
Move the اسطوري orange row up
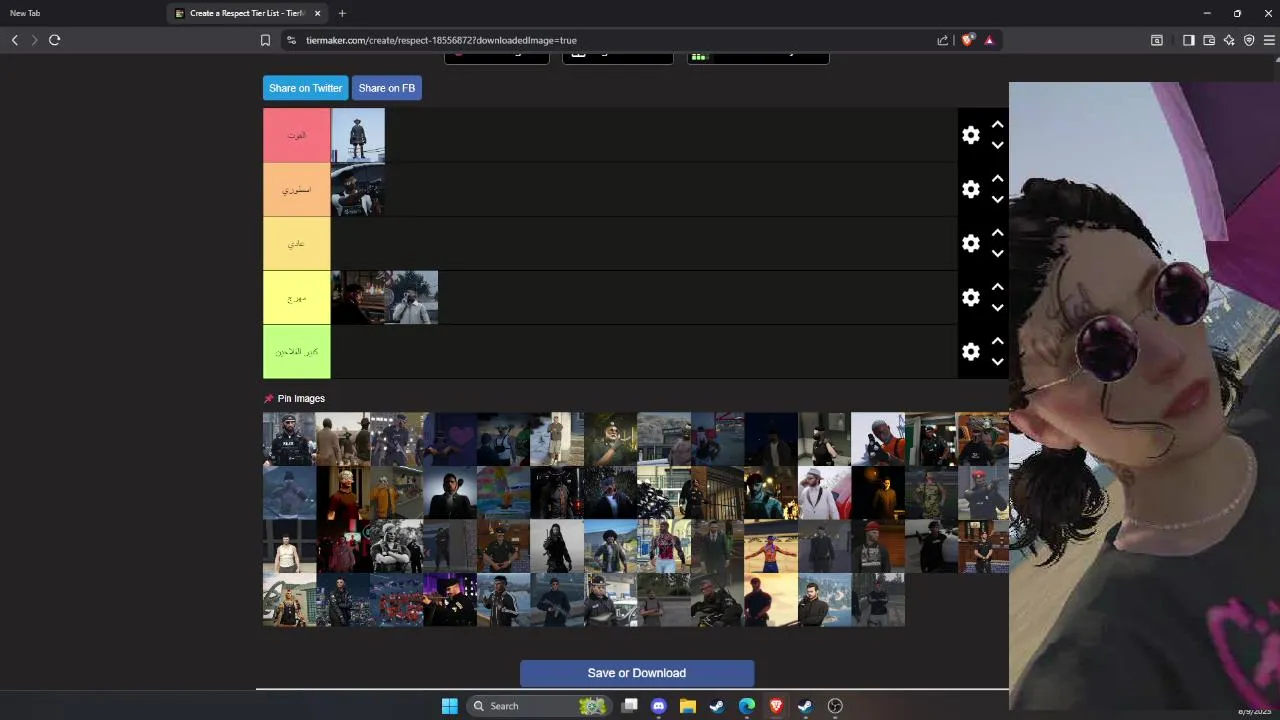[x=997, y=178]
